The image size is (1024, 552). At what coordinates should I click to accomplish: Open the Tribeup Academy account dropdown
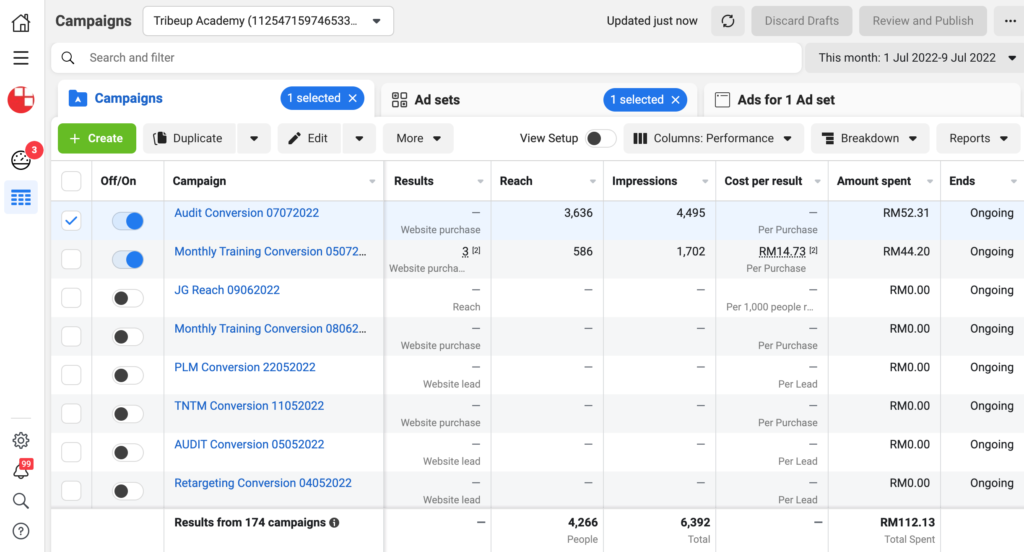click(268, 21)
